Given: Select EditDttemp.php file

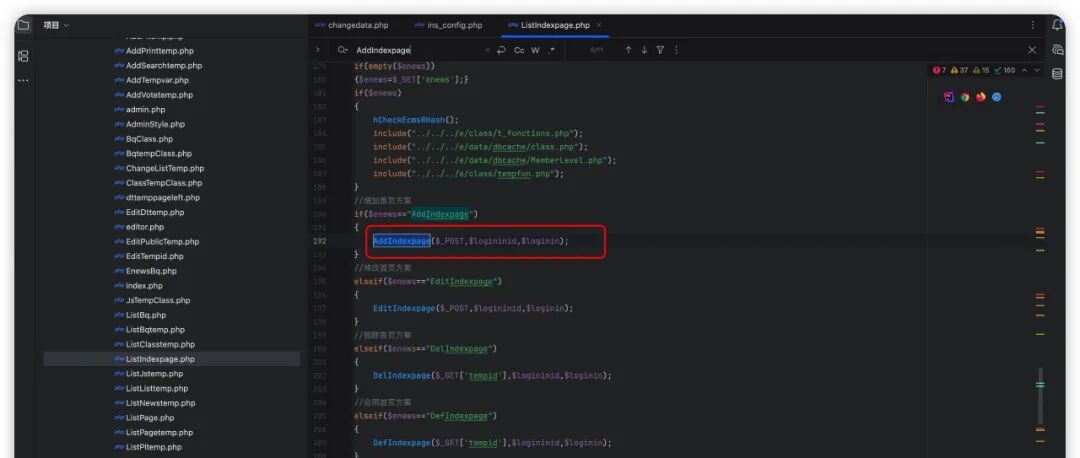Looking at the screenshot, I should point(149,212).
